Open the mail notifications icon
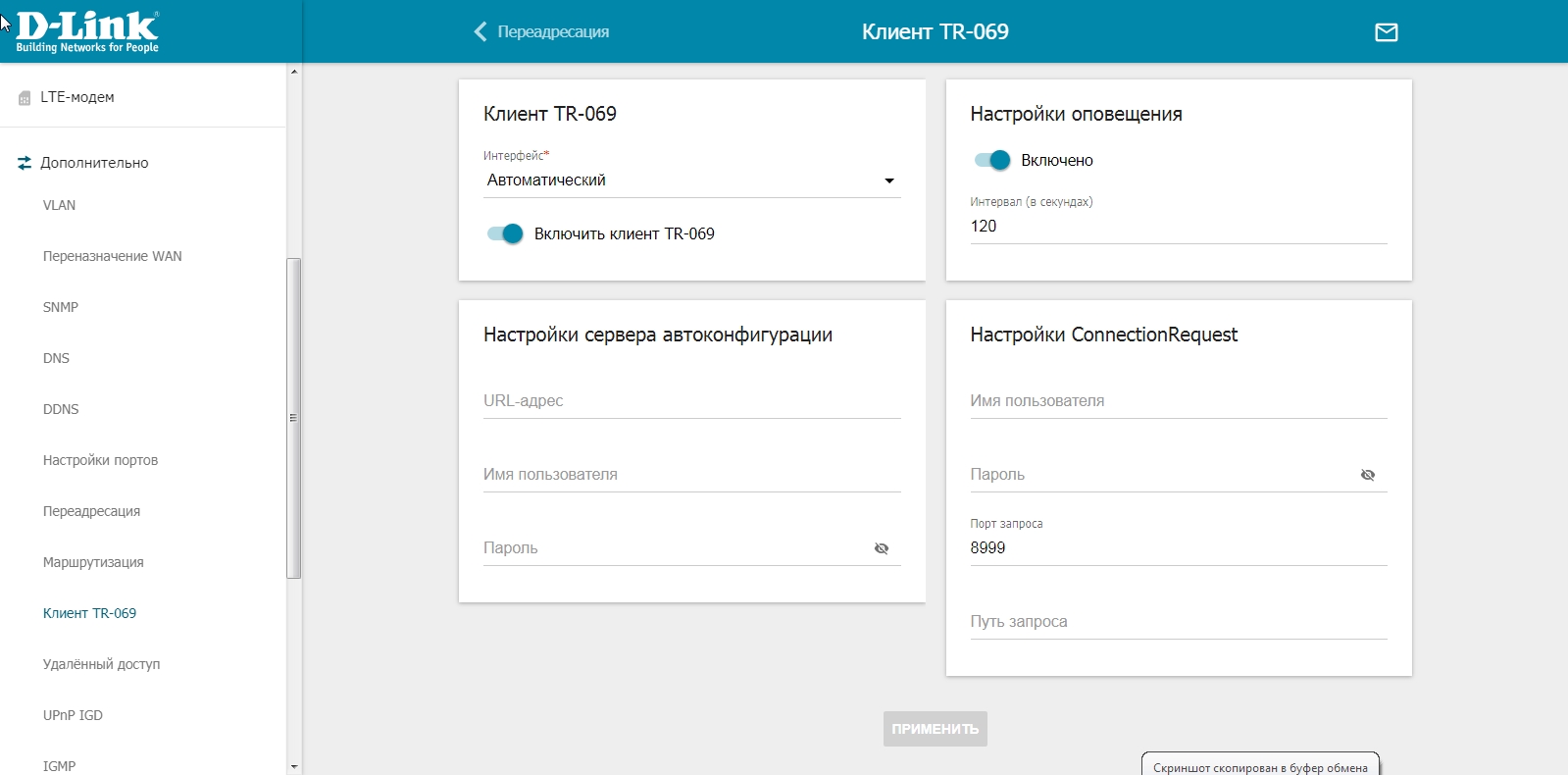This screenshot has width=1568, height=775. coord(1386,32)
